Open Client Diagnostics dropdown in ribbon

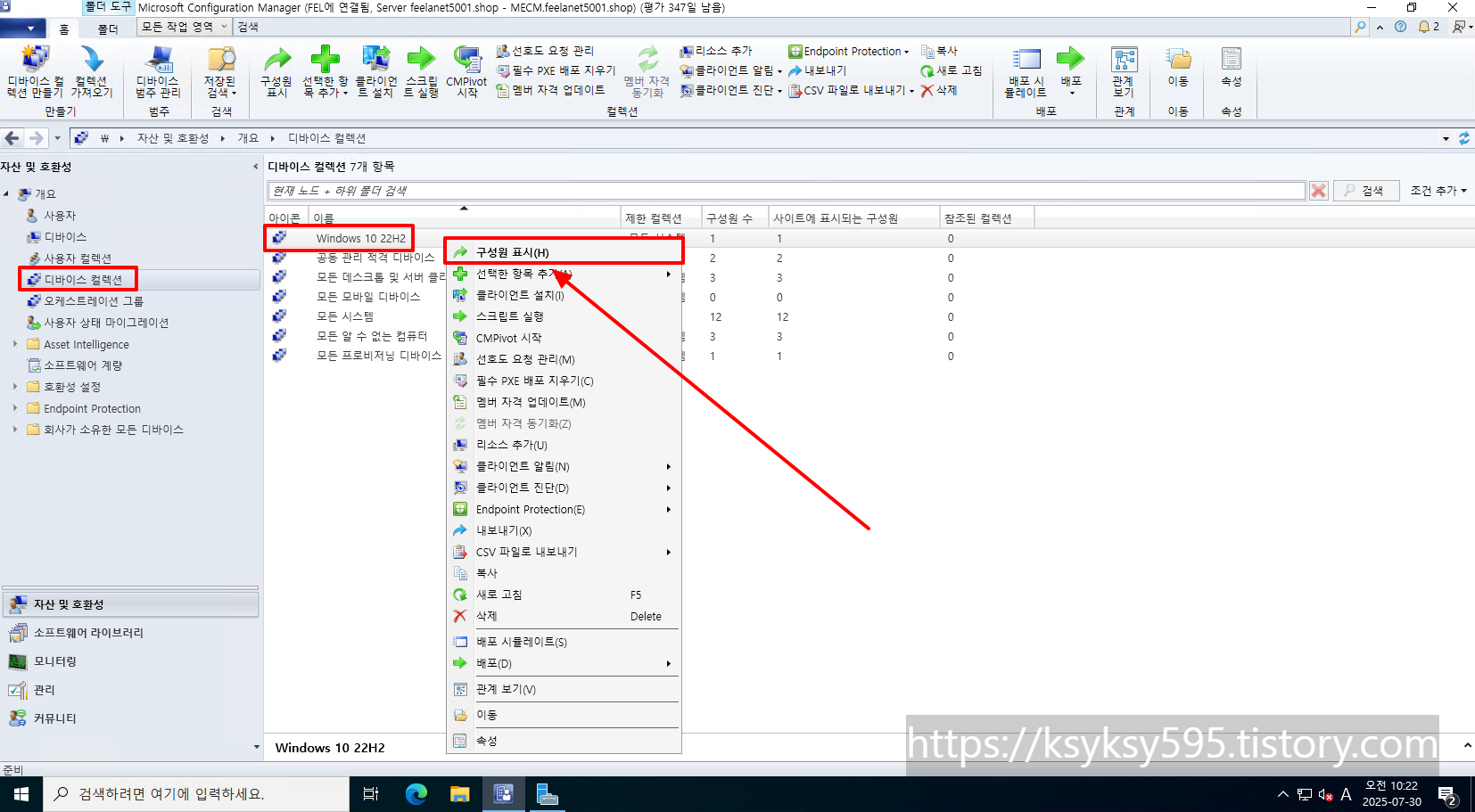coord(730,90)
